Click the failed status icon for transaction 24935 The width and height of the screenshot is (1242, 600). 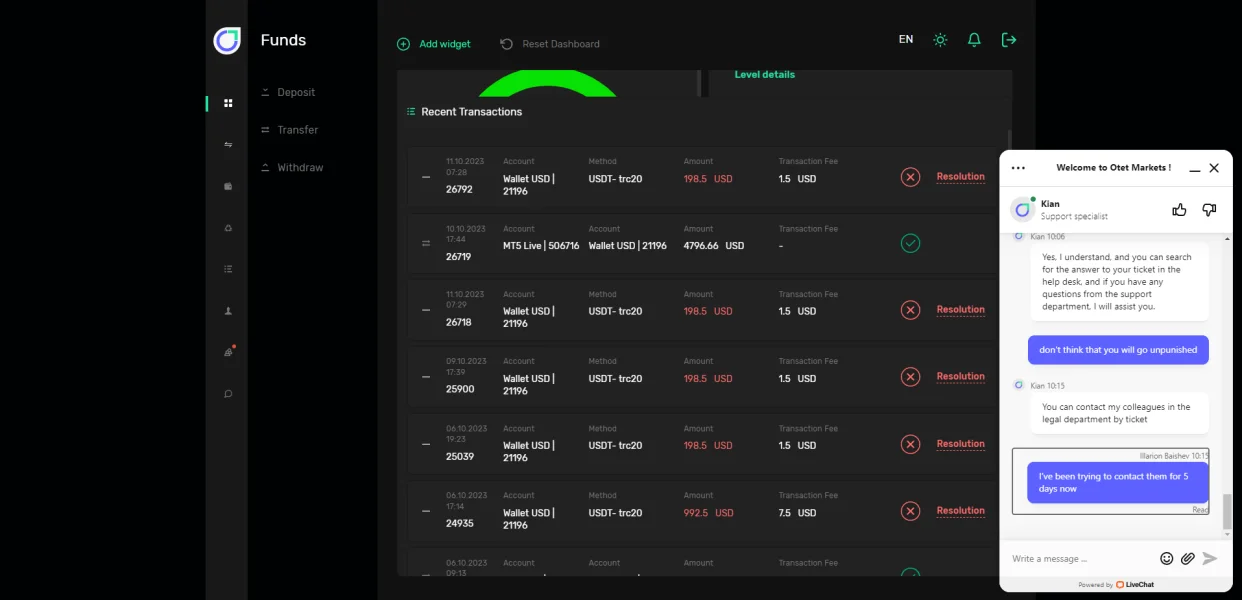[910, 511]
